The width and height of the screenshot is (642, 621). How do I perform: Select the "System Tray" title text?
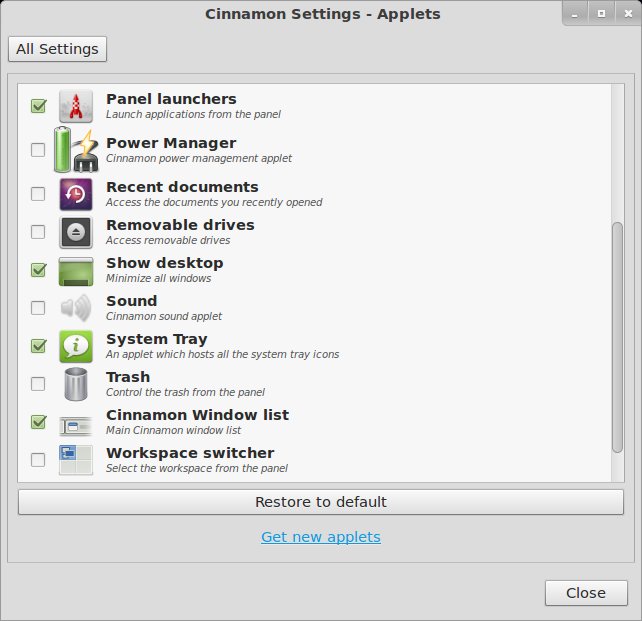pyautogui.click(x=156, y=339)
